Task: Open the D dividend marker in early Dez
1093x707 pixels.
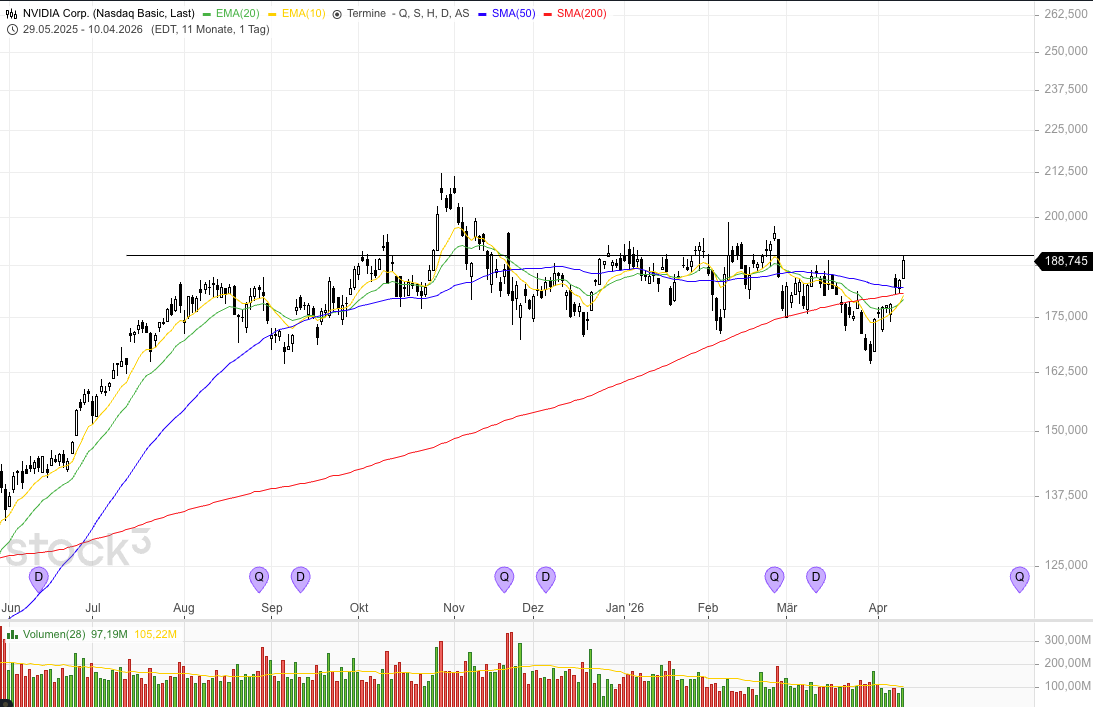Action: click(x=546, y=579)
